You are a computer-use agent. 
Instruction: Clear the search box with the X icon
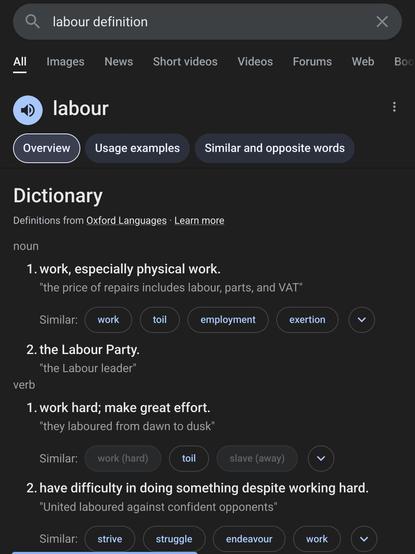(x=382, y=22)
